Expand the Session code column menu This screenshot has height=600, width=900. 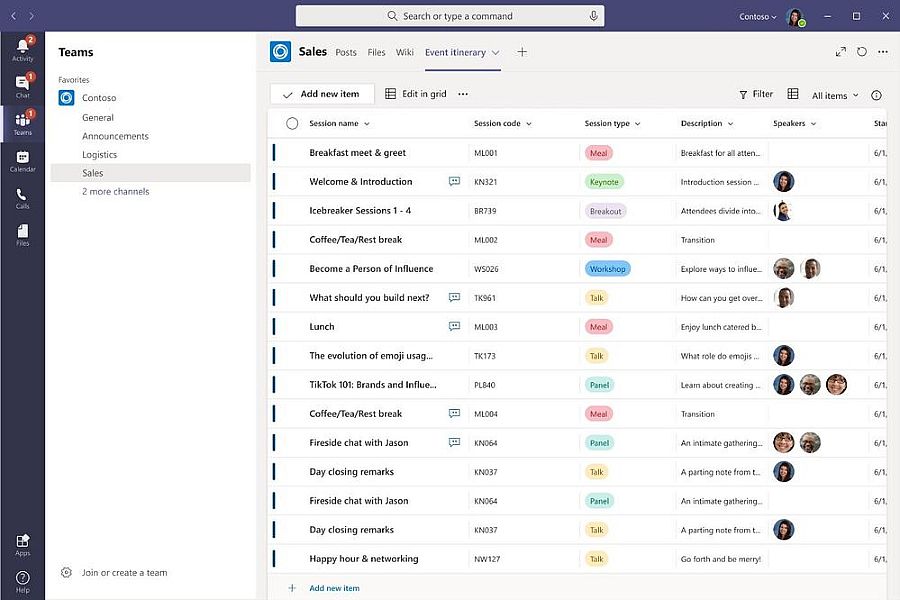point(529,124)
